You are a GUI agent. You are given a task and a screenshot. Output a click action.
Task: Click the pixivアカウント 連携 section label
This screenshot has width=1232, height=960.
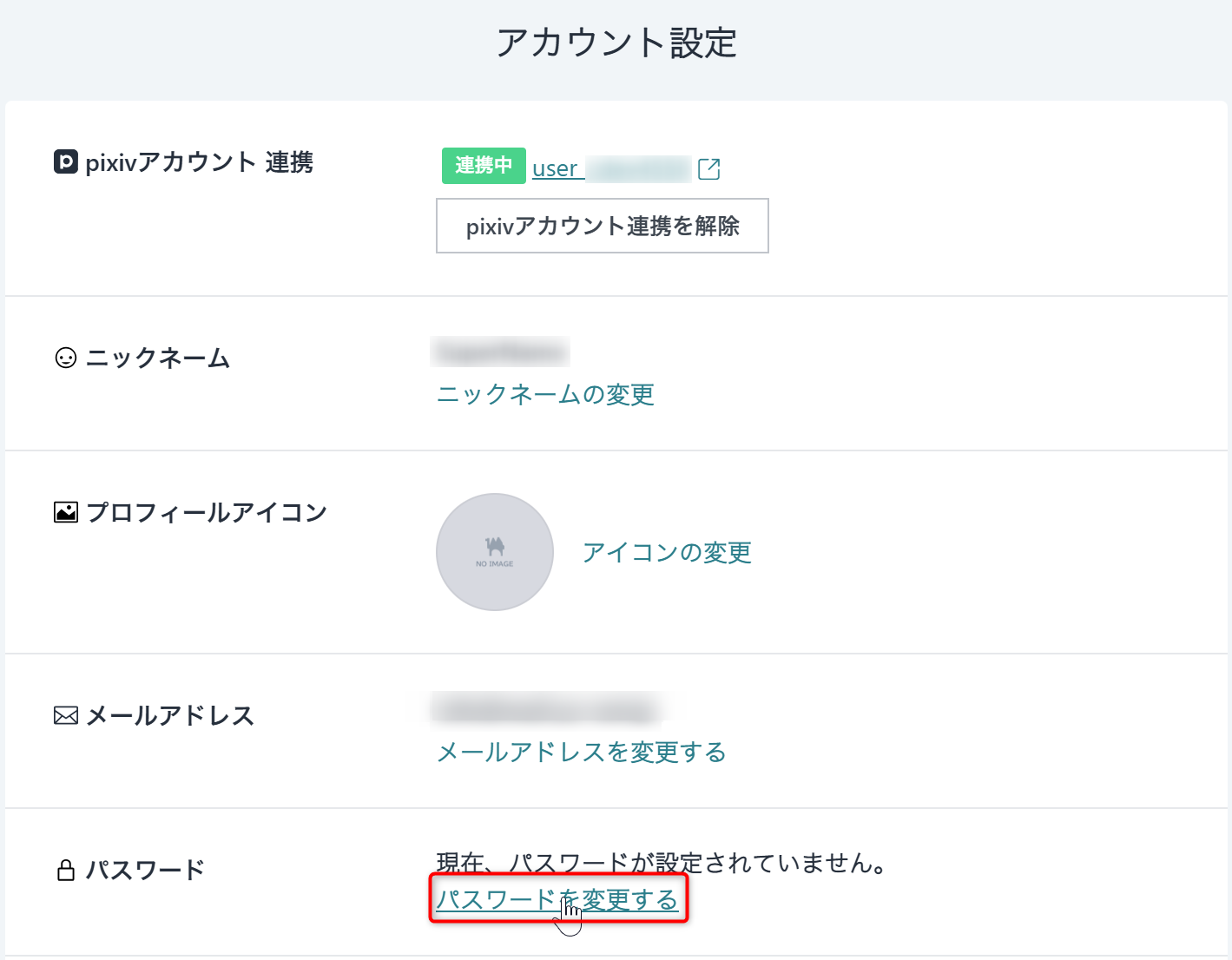pos(199,162)
